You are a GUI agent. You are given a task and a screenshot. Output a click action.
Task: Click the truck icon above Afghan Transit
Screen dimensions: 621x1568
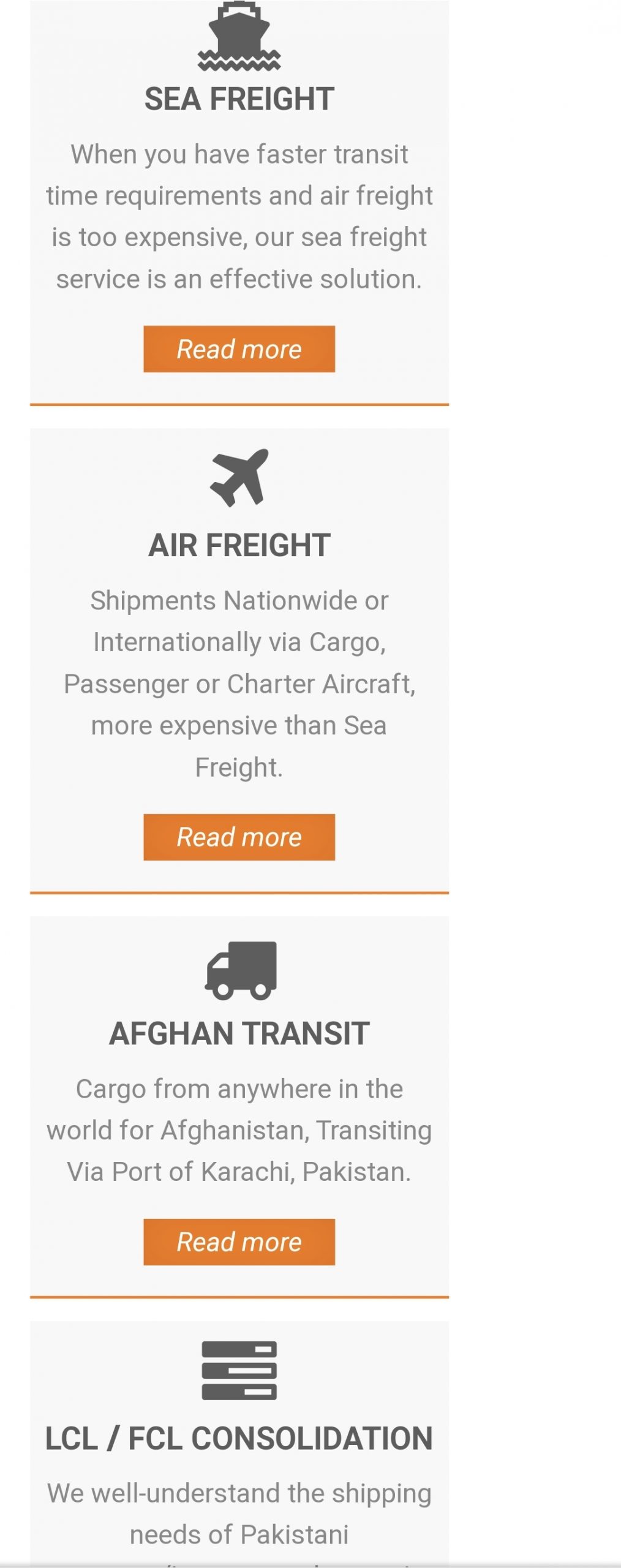coord(241,970)
